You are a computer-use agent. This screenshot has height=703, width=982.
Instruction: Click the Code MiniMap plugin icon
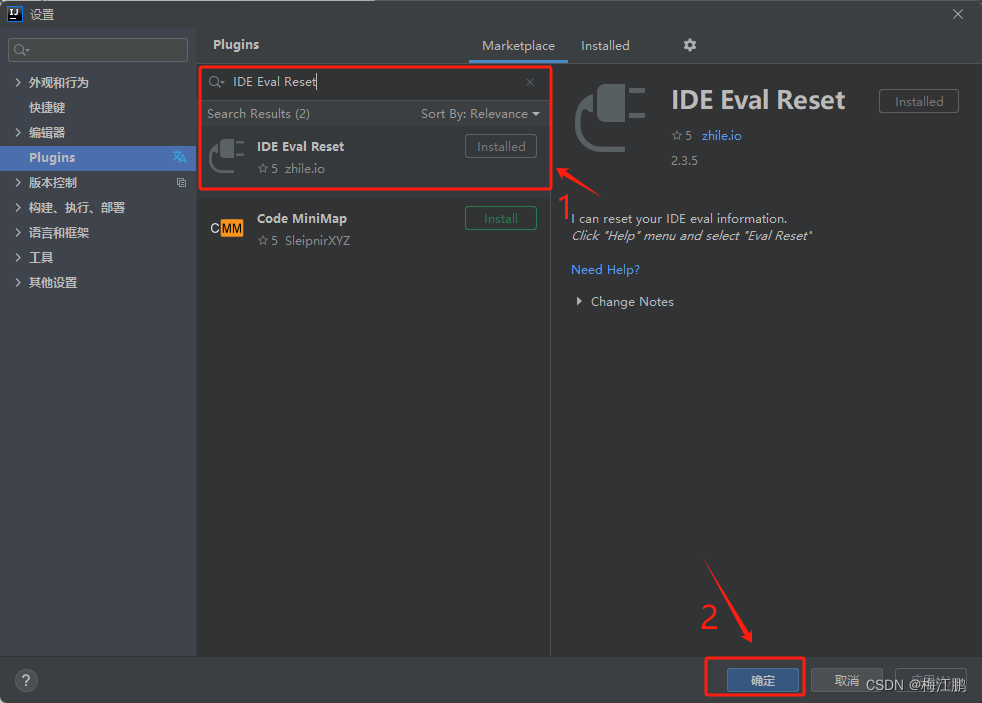(x=227, y=228)
